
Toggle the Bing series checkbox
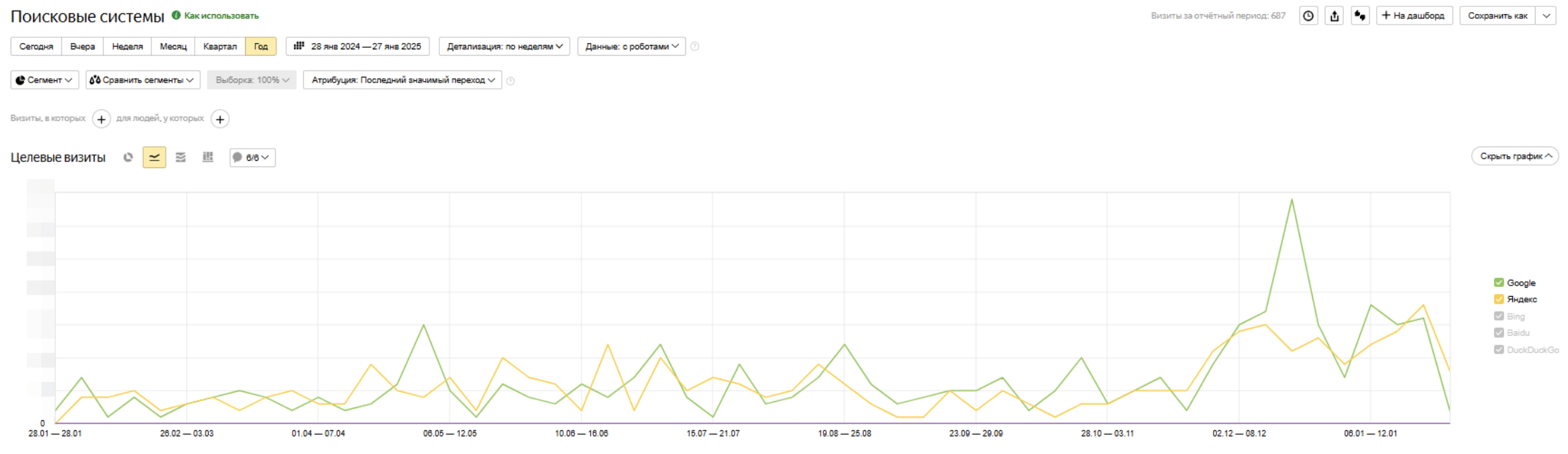point(1499,316)
